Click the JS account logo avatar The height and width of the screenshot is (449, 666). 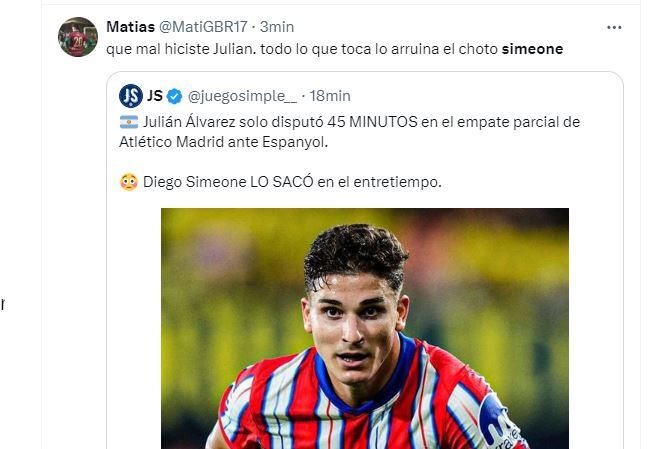pyautogui.click(x=131, y=96)
